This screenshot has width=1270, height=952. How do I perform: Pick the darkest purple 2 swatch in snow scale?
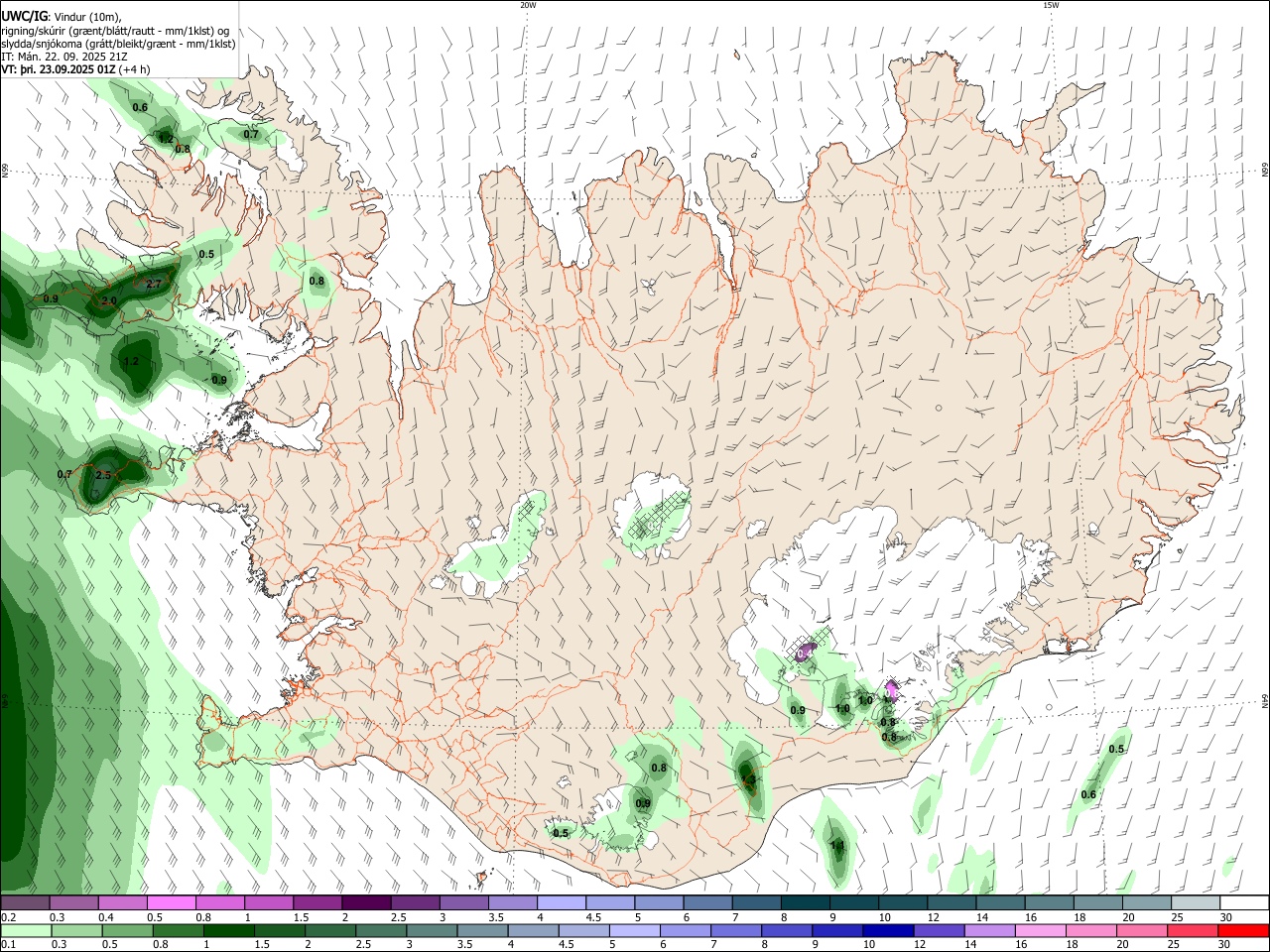365,902
